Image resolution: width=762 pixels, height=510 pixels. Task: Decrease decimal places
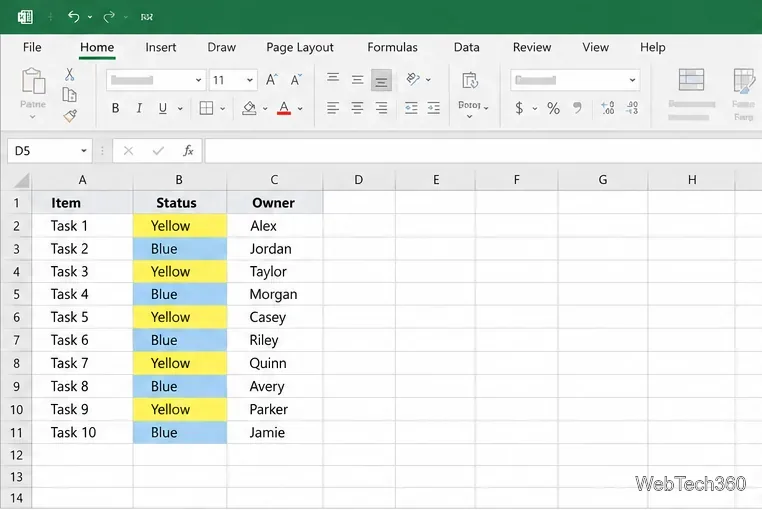tap(632, 108)
